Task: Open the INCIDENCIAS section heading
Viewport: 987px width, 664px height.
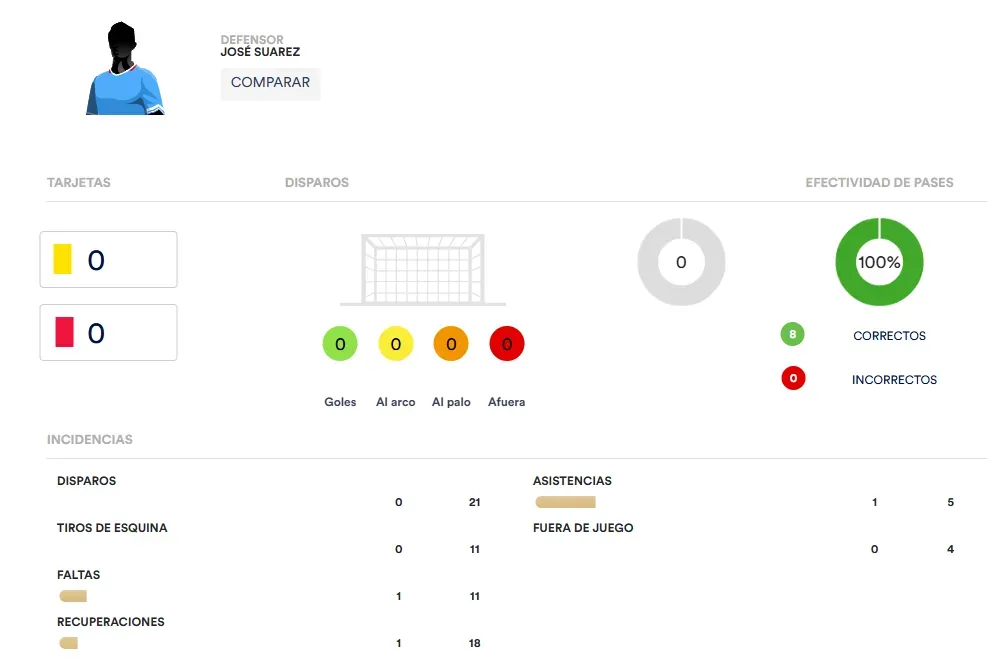Action: point(89,439)
